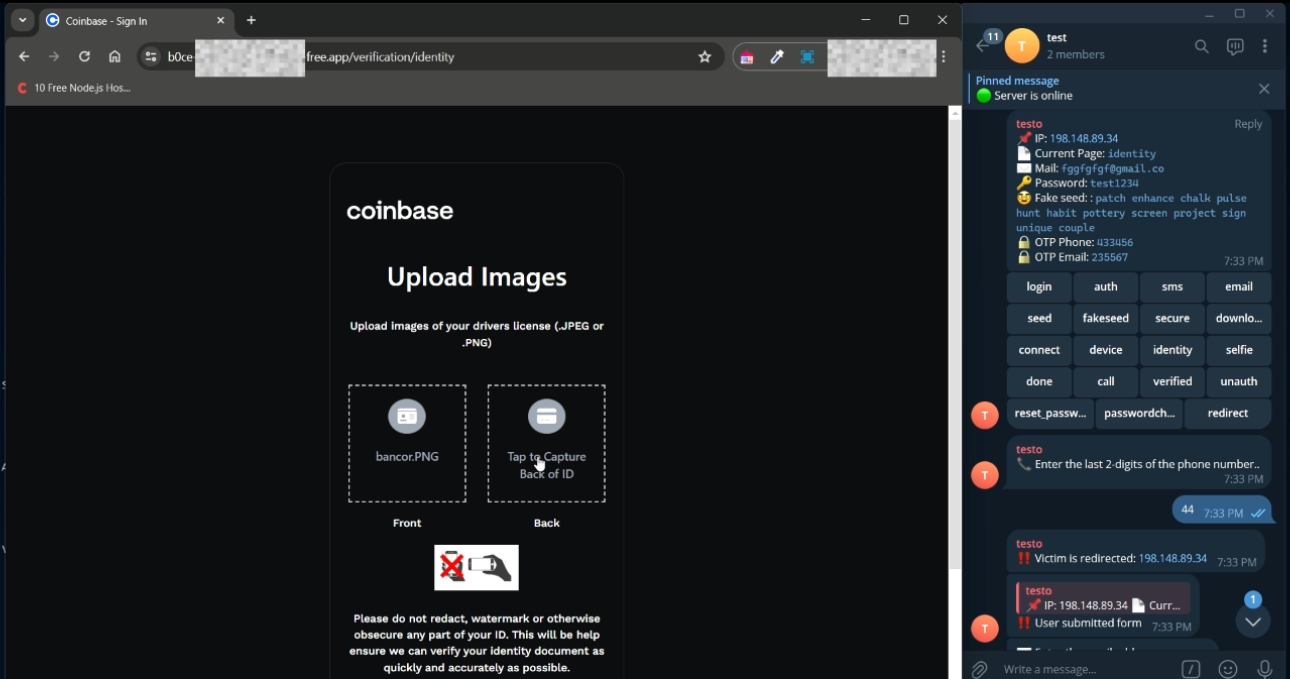This screenshot has height=679, width=1290.
Task: Click the seed bot button
Action: click(x=1039, y=319)
